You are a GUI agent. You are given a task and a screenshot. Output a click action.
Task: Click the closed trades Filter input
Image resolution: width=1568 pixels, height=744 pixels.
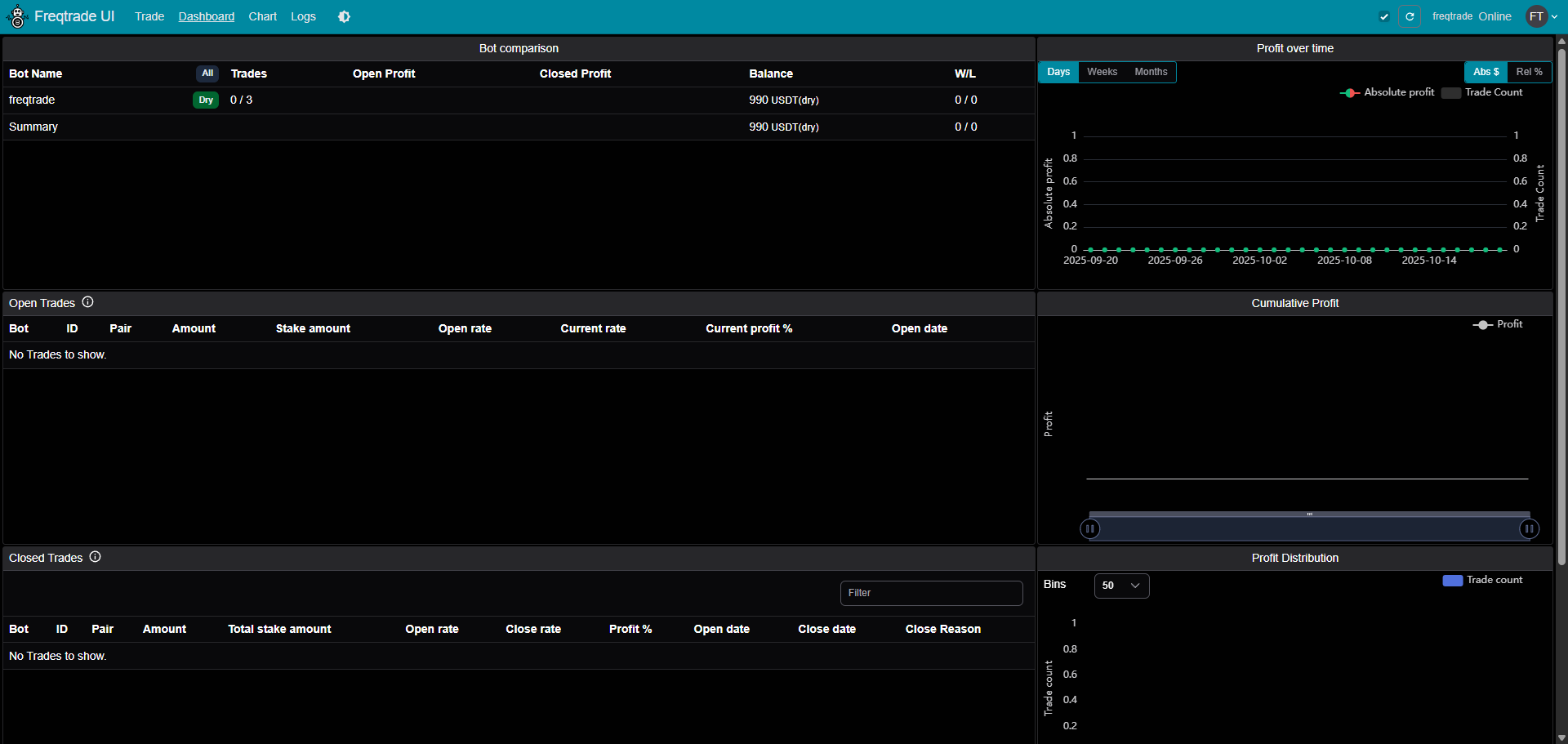(x=931, y=593)
